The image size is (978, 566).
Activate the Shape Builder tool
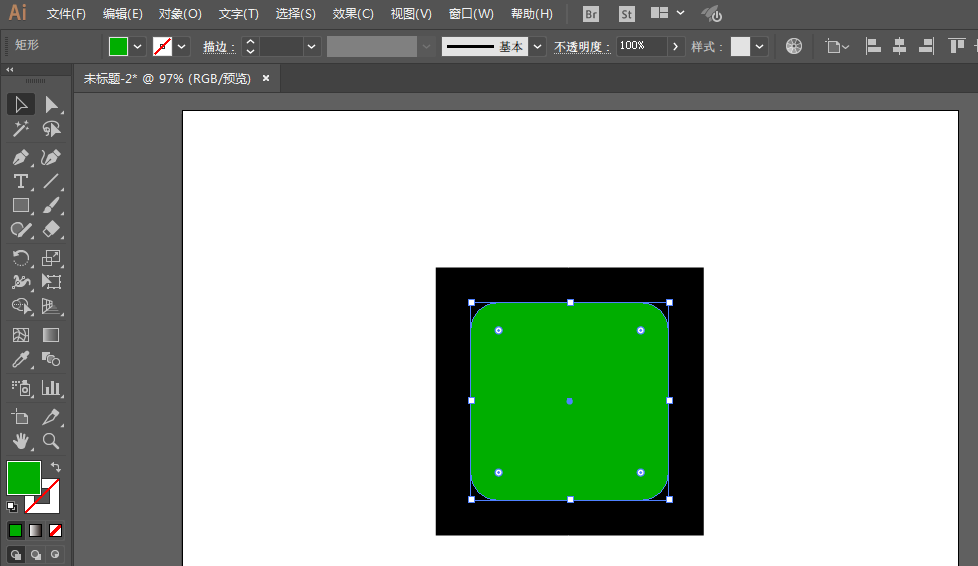pyautogui.click(x=21, y=306)
